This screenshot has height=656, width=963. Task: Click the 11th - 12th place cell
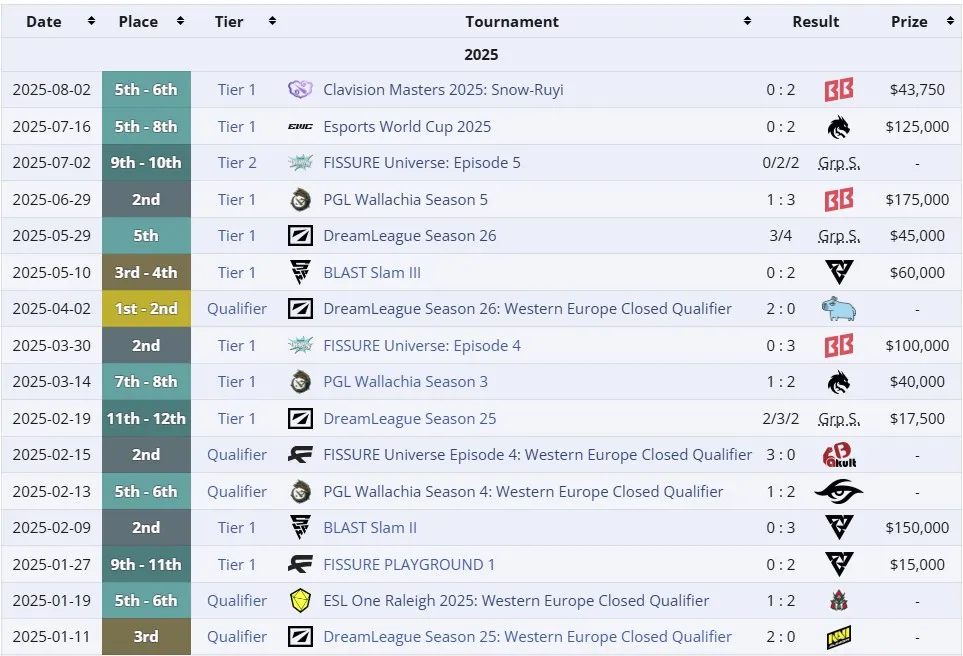click(146, 418)
